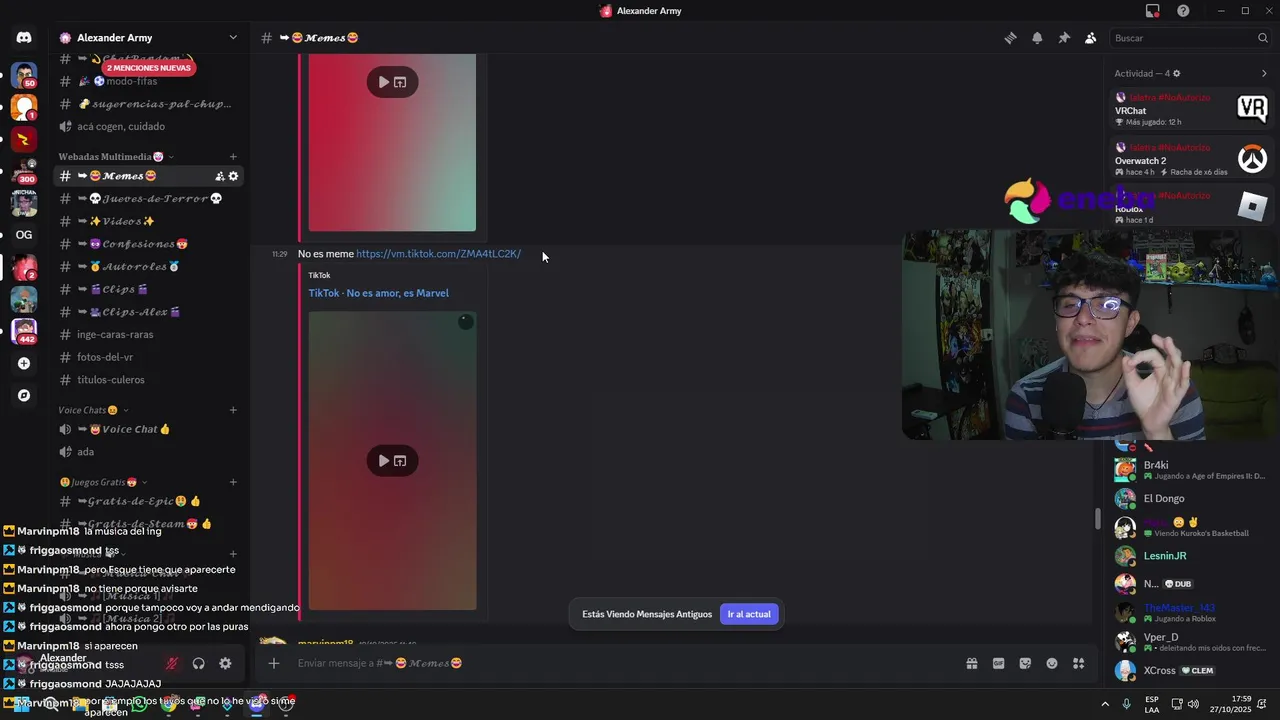Screen dimensions: 1280x720
Task: Open Overwatch 2 activity card
Action: (1192, 159)
